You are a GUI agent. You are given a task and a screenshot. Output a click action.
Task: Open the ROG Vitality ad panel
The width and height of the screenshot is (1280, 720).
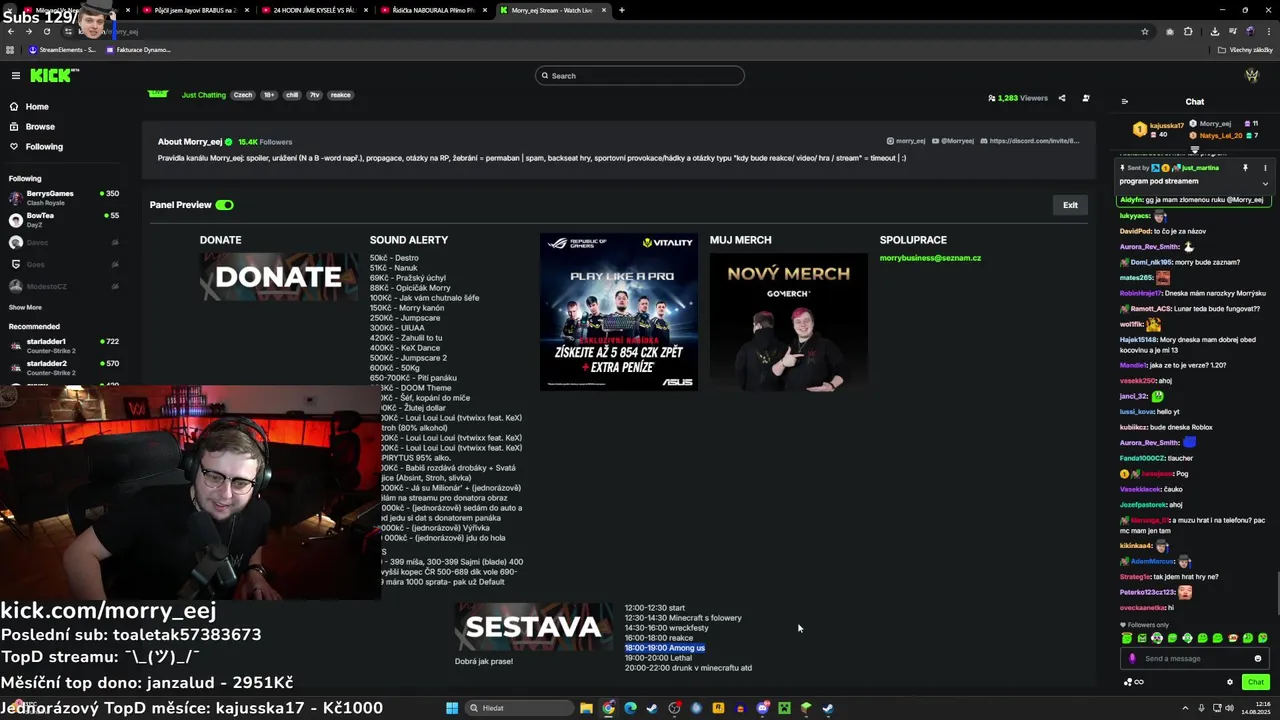coord(619,312)
